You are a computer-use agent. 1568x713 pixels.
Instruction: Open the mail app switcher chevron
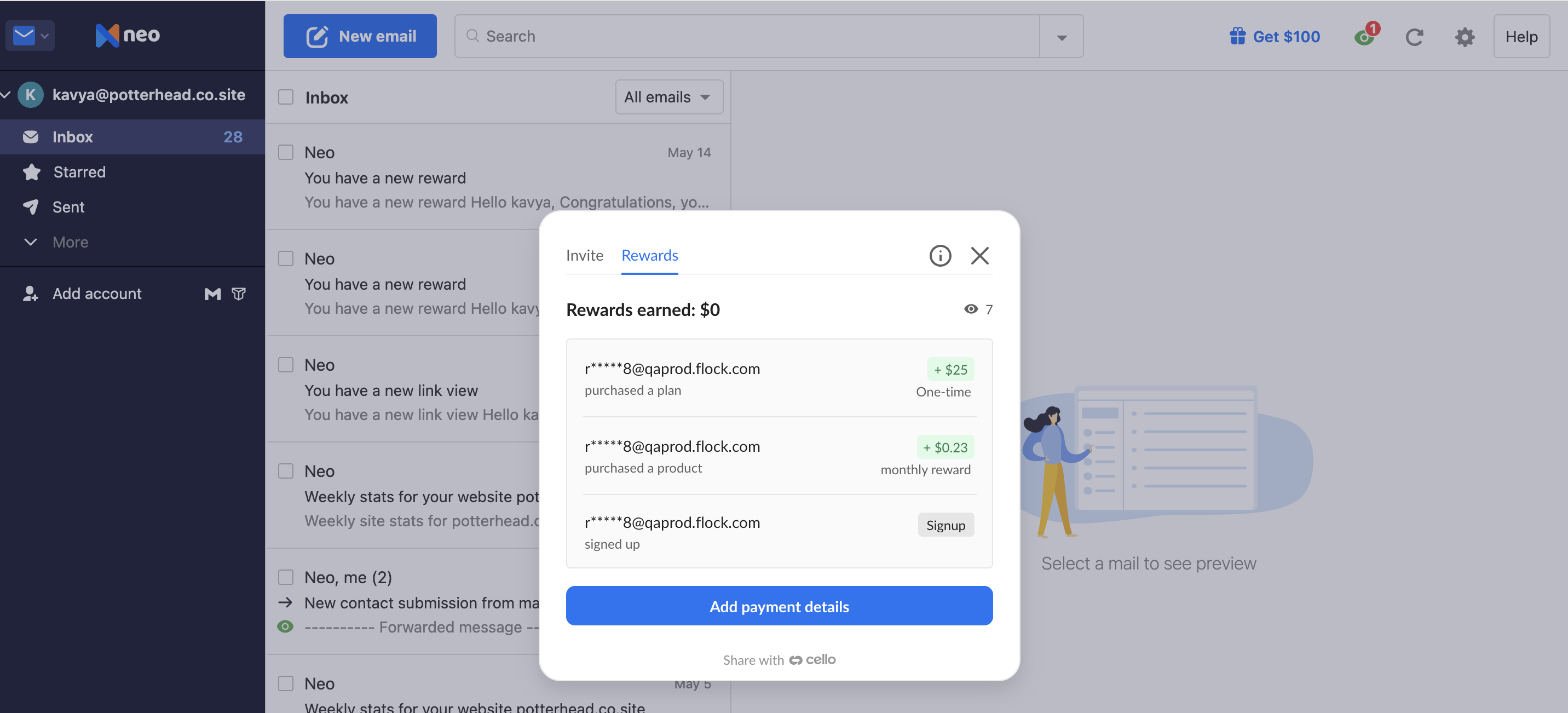[x=44, y=36]
